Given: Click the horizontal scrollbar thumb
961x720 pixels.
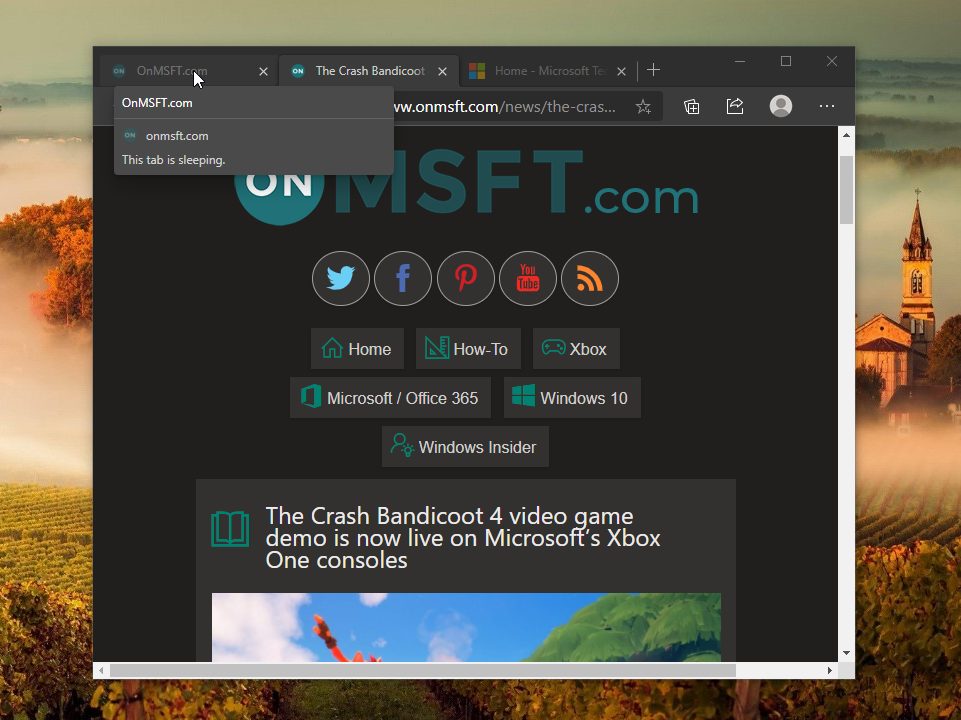Looking at the screenshot, I should (423, 670).
